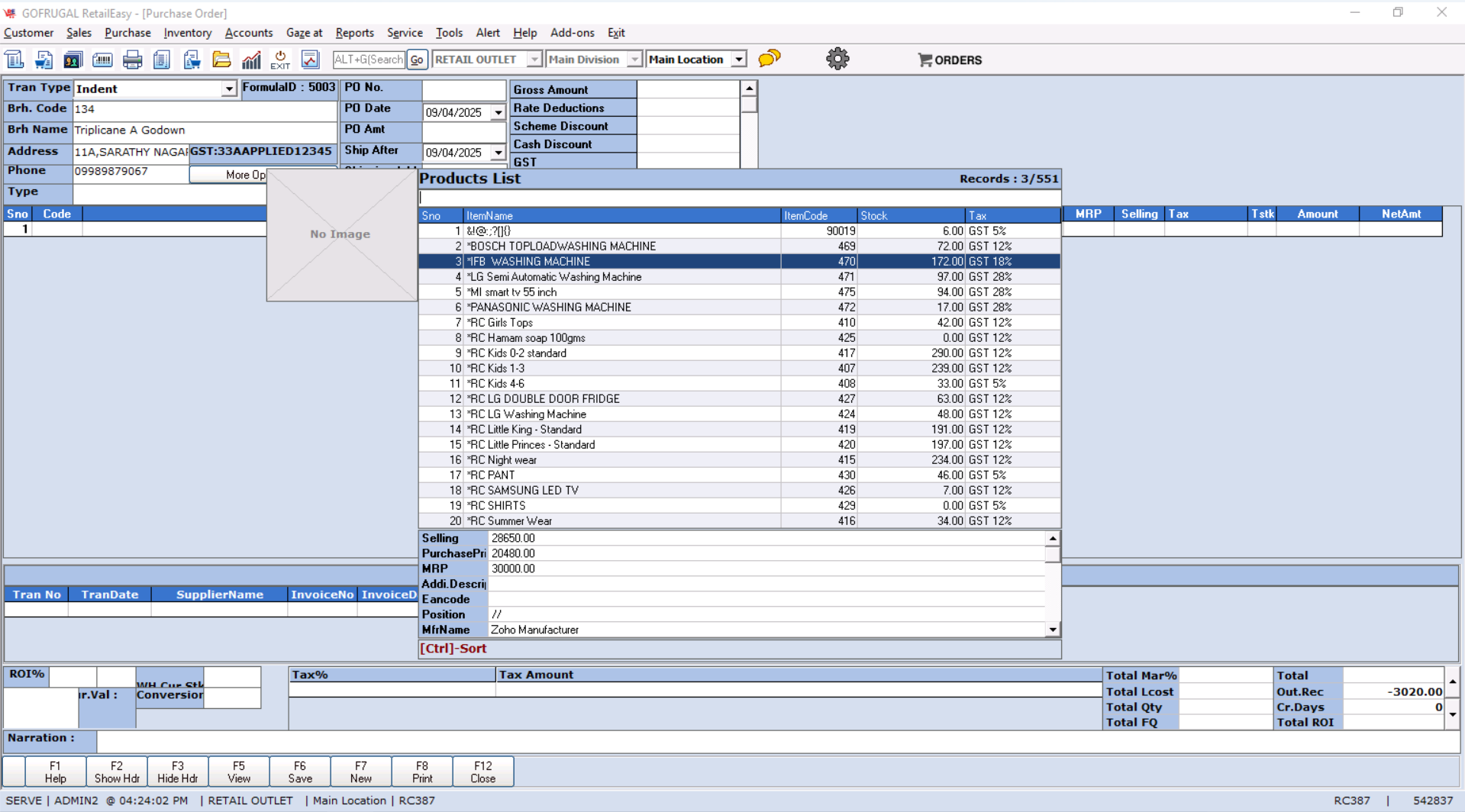Open the settings gear icon
This screenshot has height=812, width=1465.
[x=837, y=59]
